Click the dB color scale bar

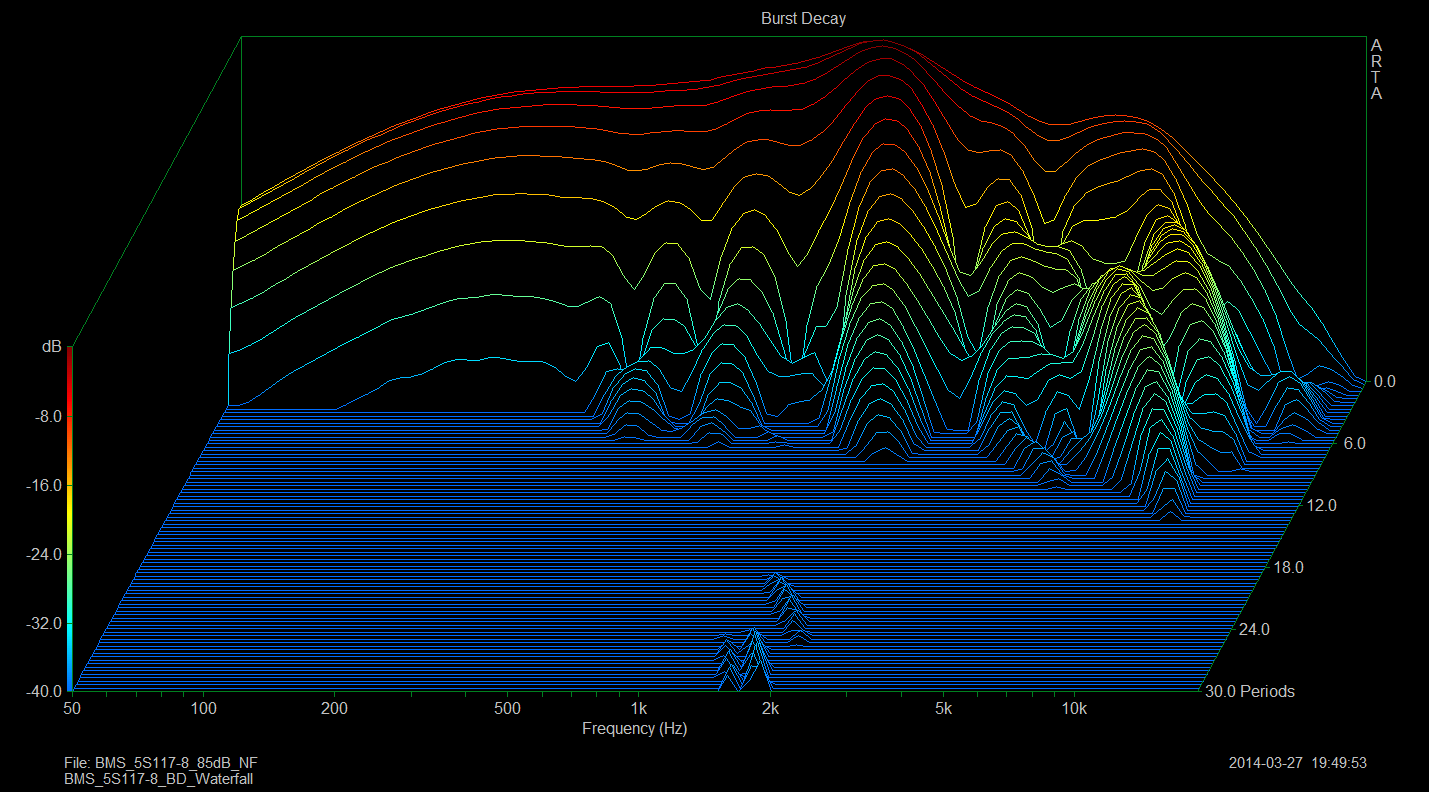(x=69, y=520)
